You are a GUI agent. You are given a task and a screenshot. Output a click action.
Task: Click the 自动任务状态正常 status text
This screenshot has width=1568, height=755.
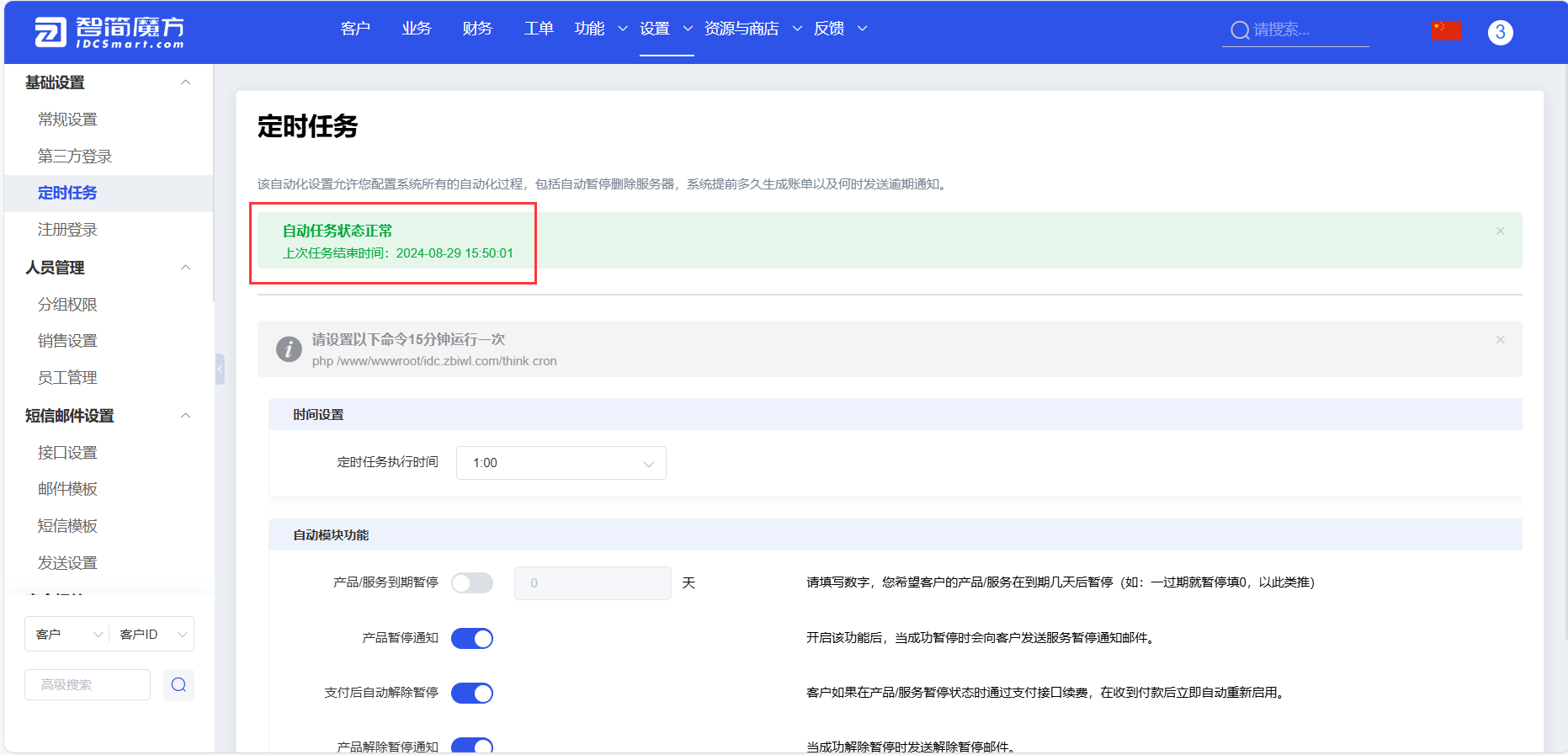338,231
